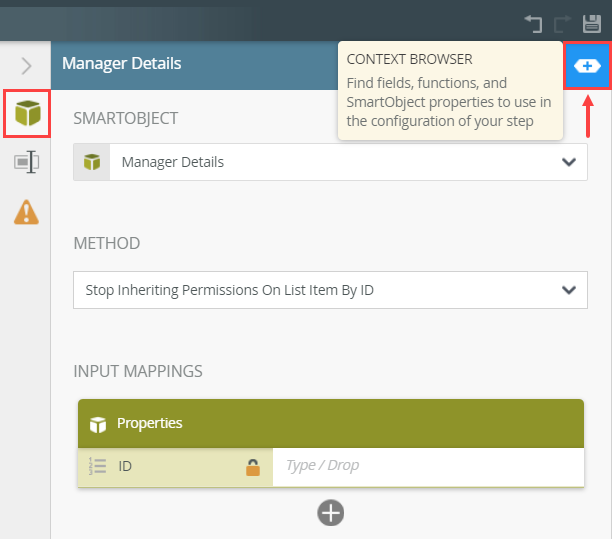Toggle the lock icon on the ID property

[x=254, y=466]
